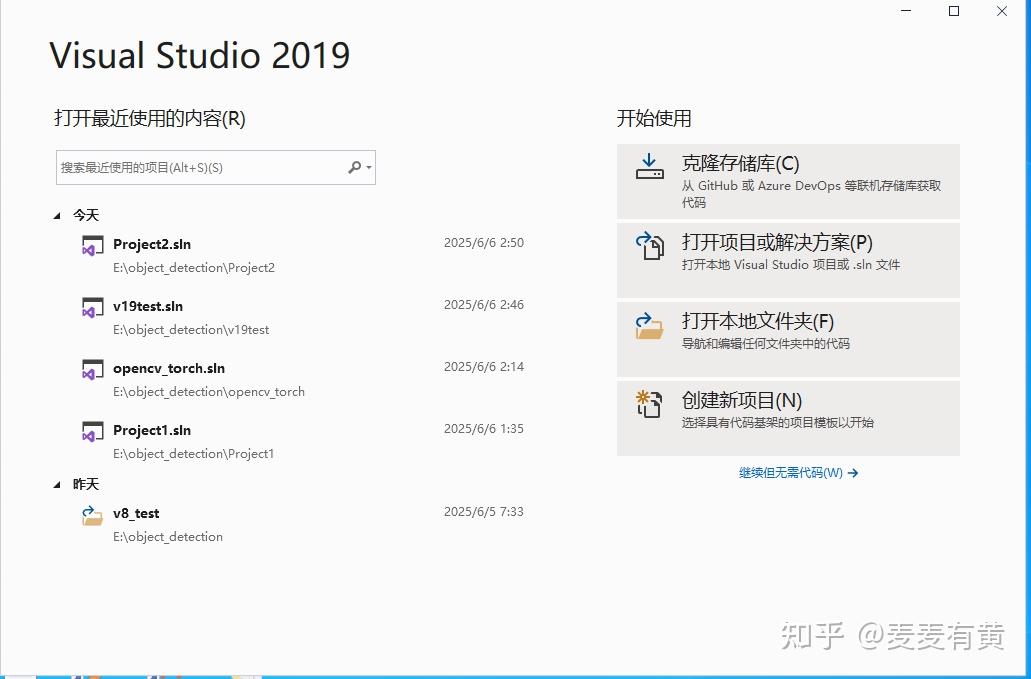Open v8_test from yesterday's list
The image size is (1031, 679).
137,513
